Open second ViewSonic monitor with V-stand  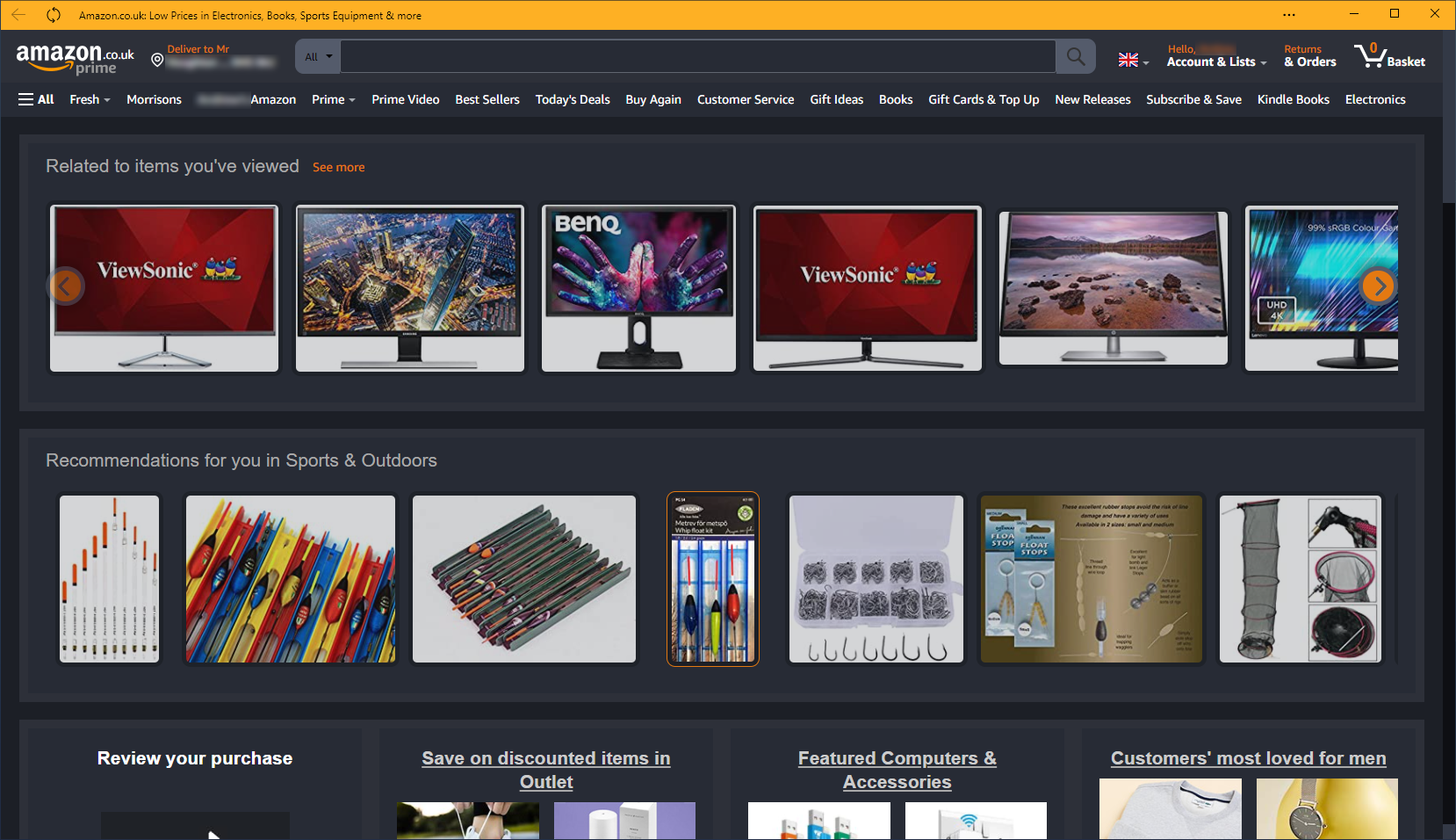(868, 288)
